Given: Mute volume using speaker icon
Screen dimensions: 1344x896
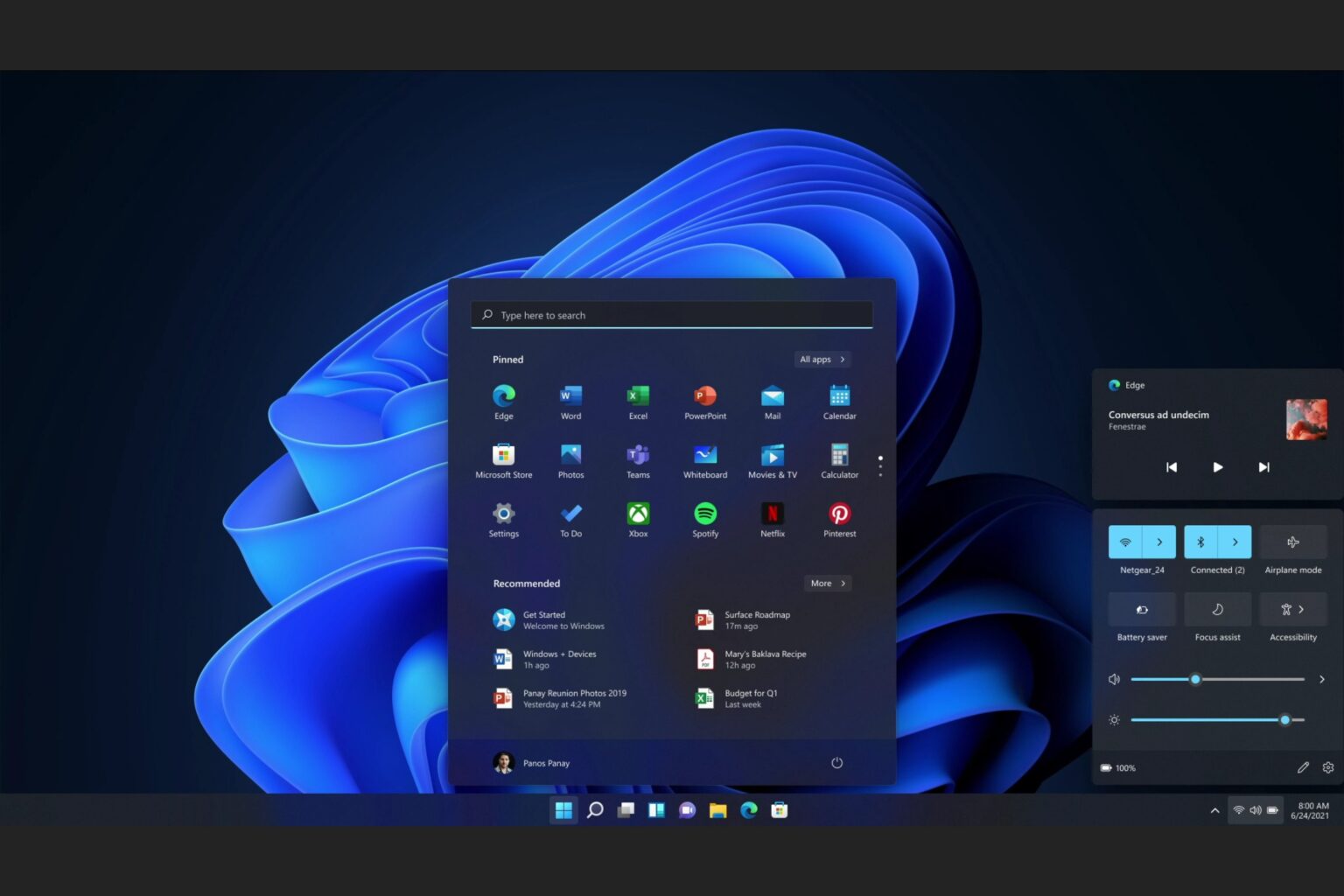Looking at the screenshot, I should pyautogui.click(x=1114, y=679).
